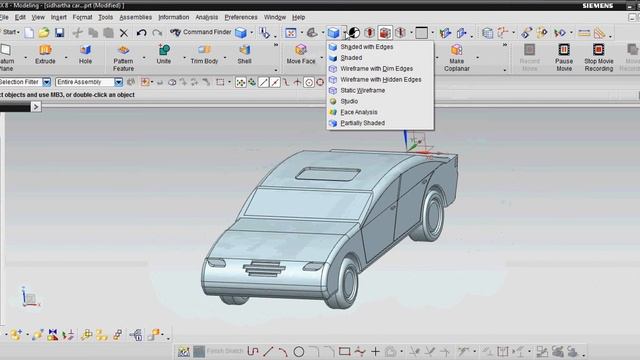640x360 pixels.
Task: Open the Assemblies menu
Action: [x=136, y=17]
